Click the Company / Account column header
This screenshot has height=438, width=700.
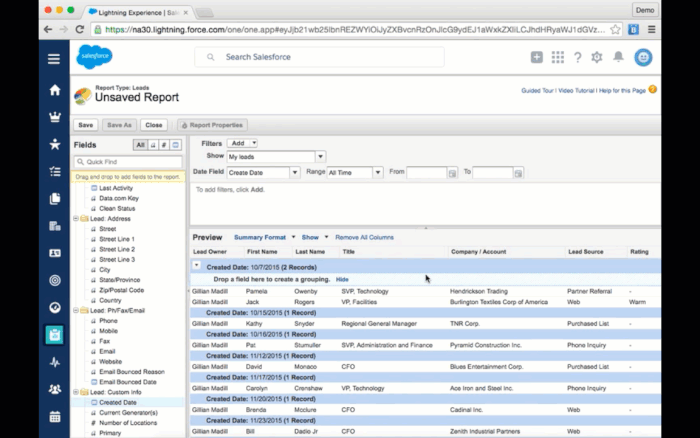pos(479,252)
